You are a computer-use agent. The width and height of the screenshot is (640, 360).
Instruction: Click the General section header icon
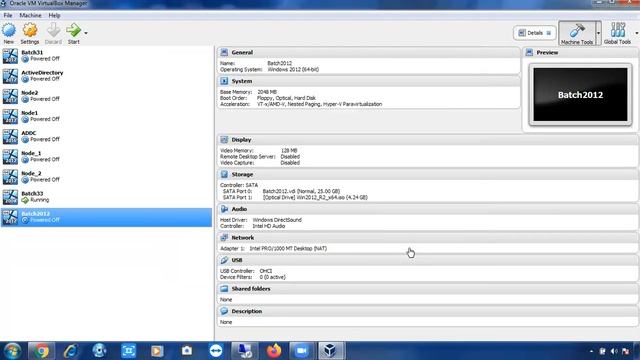[x=224, y=52]
